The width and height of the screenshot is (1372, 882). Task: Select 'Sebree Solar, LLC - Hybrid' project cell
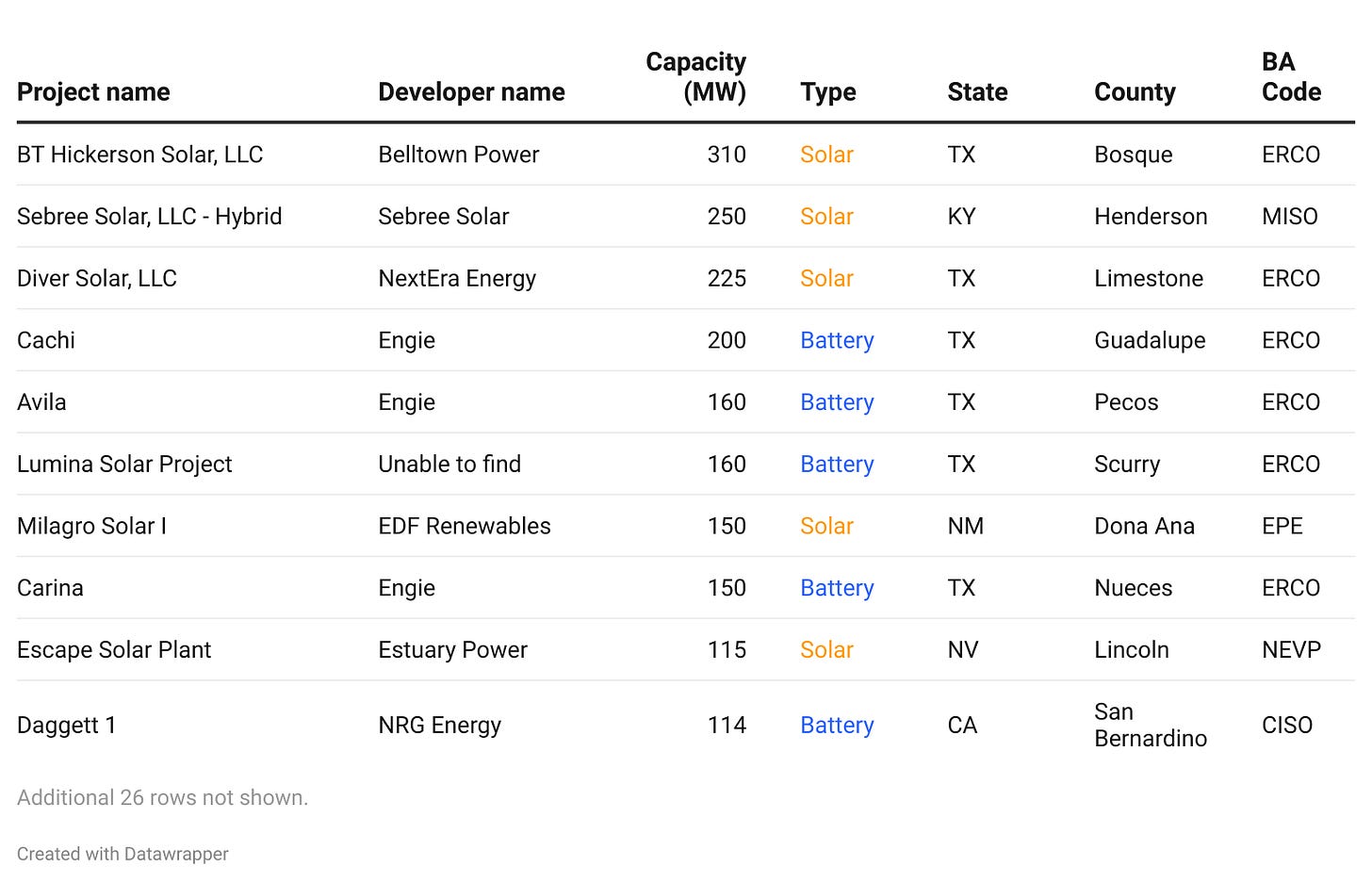click(149, 217)
